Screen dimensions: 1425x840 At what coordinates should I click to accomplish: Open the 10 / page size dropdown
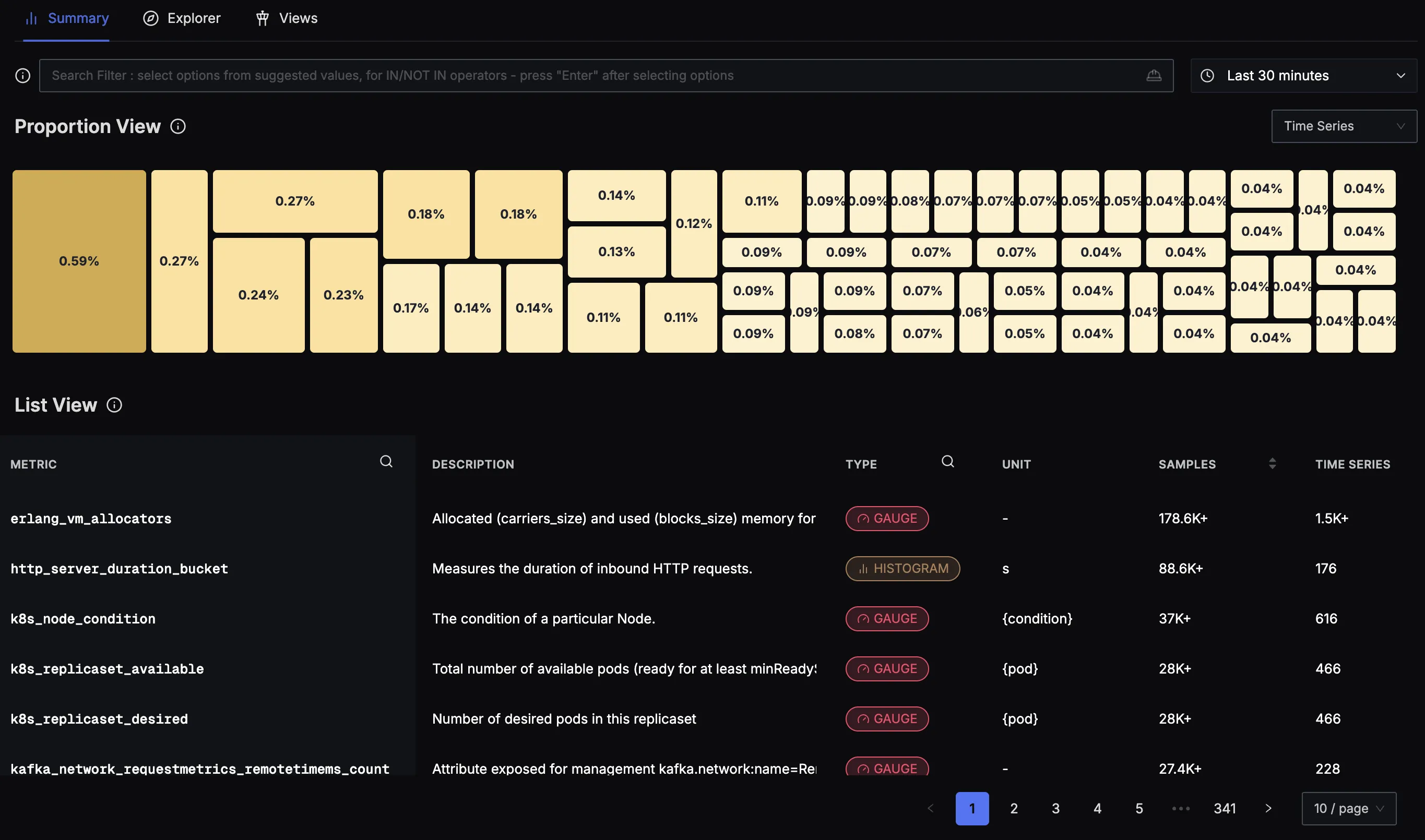tap(1349, 808)
